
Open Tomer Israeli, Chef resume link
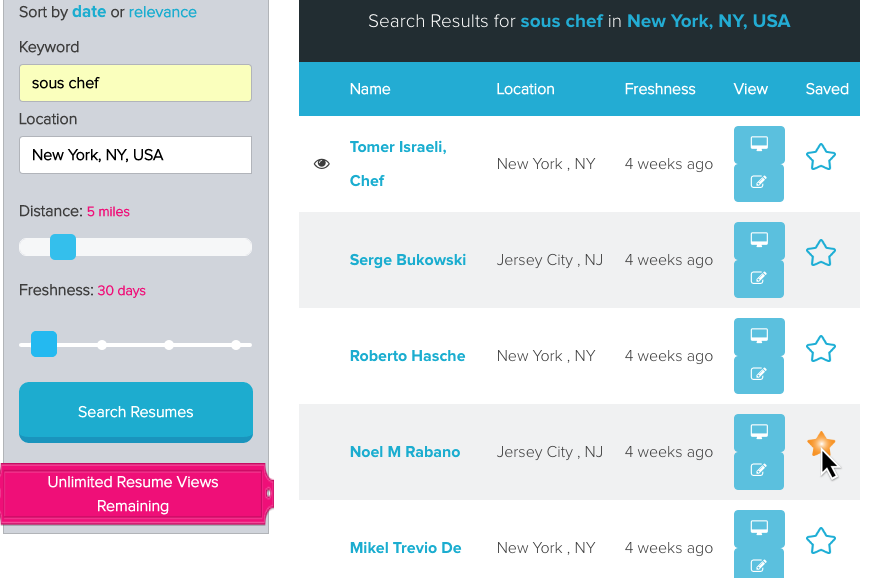click(x=398, y=164)
